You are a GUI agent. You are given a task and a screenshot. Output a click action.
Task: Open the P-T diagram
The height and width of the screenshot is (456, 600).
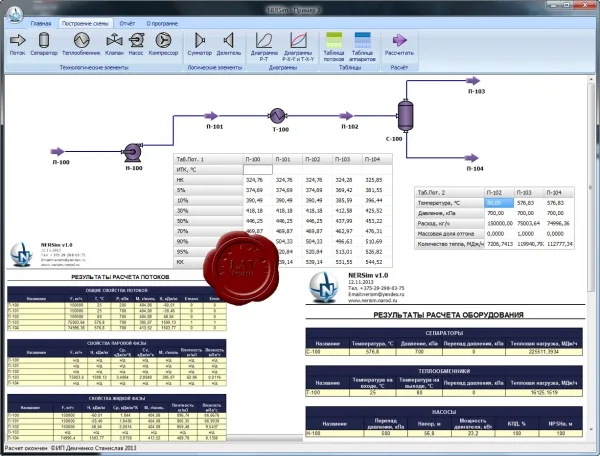(x=264, y=47)
